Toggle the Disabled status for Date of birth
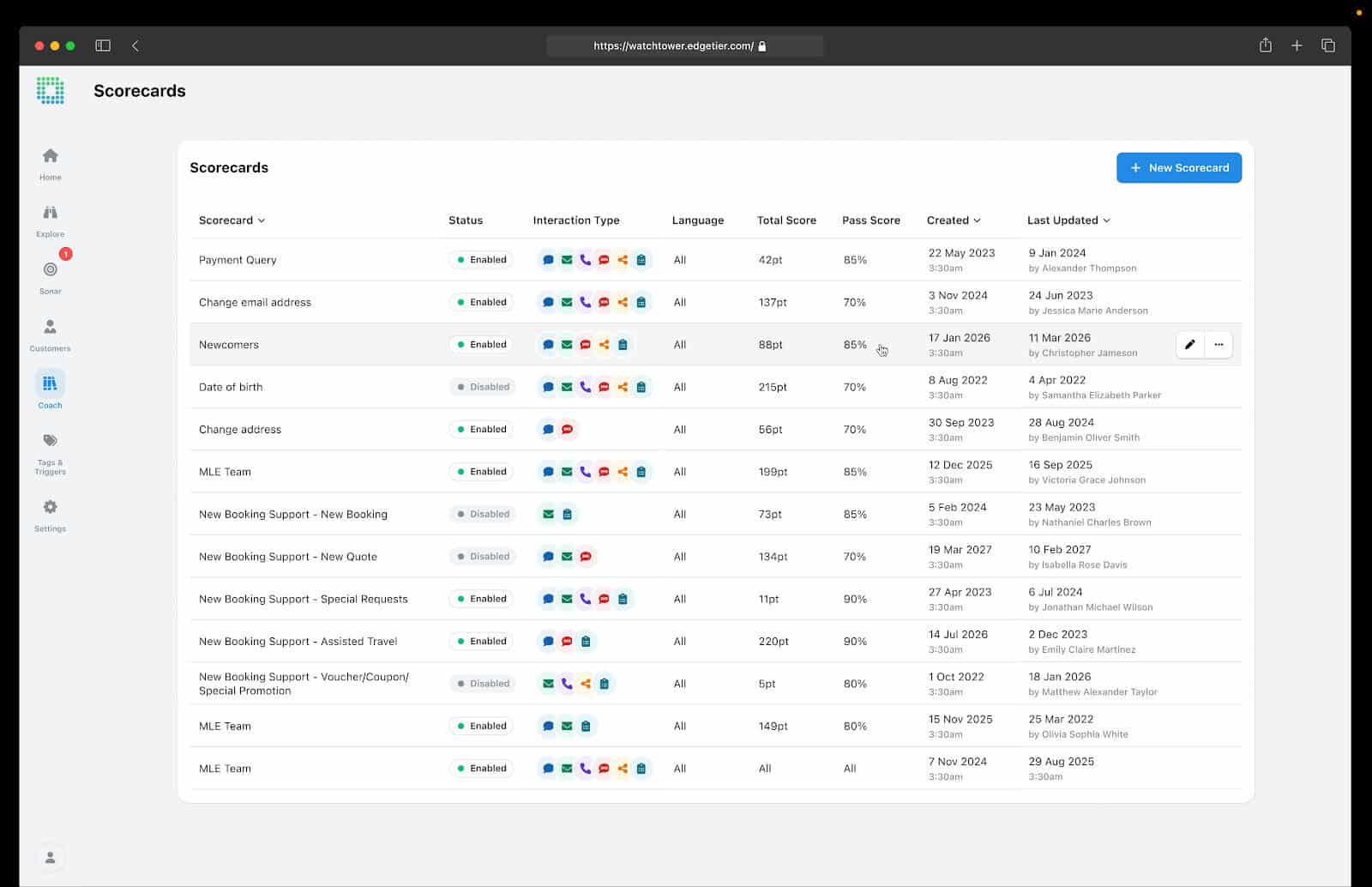This screenshot has height=887, width=1372. [x=481, y=387]
